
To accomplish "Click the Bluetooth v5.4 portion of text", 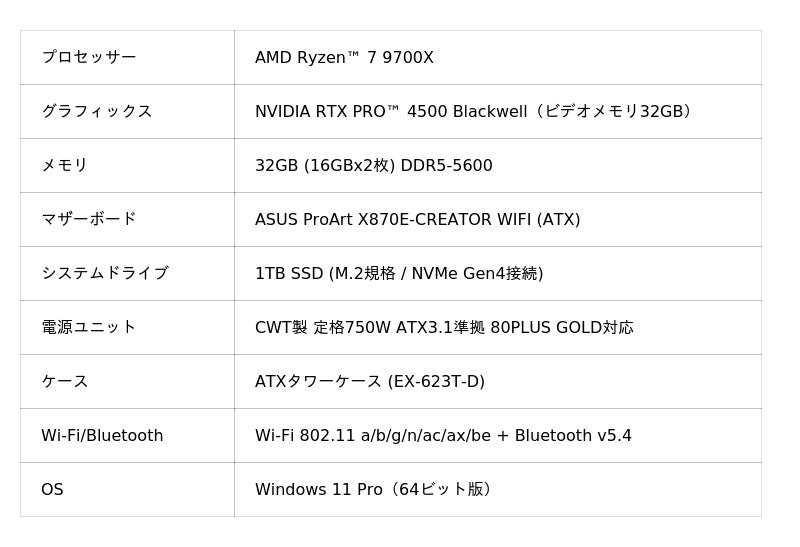I will (x=573, y=436).
